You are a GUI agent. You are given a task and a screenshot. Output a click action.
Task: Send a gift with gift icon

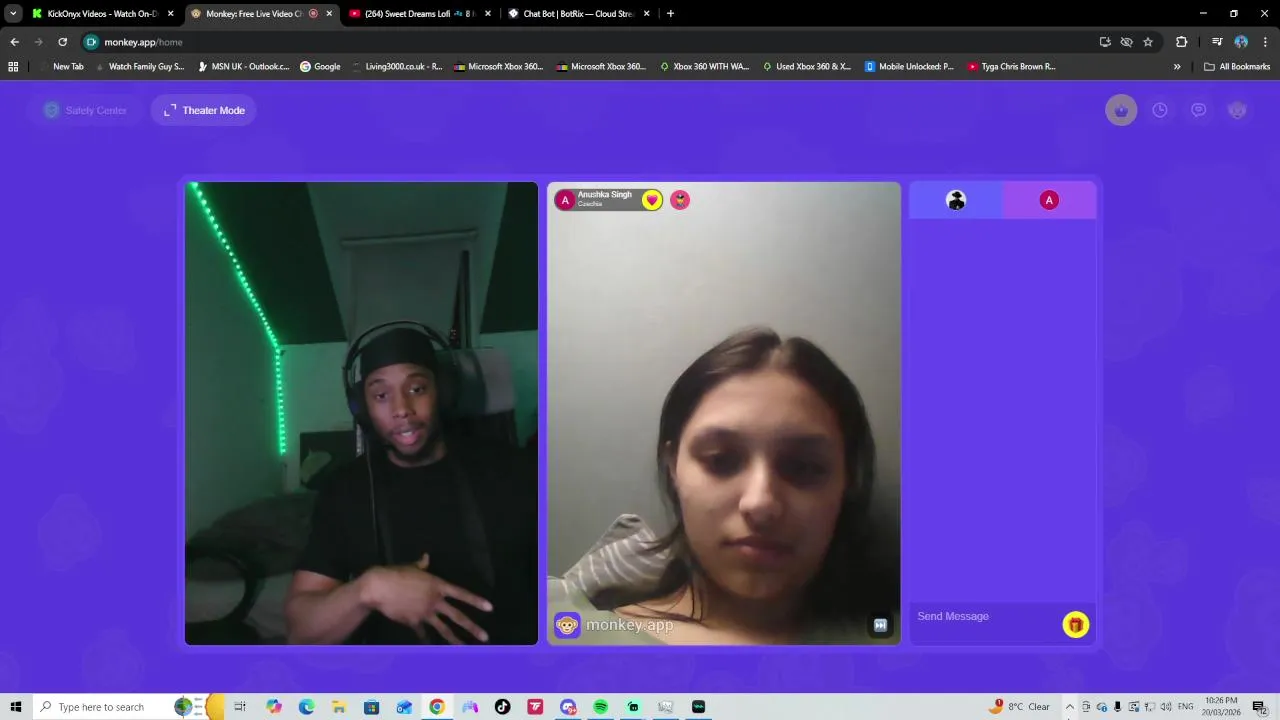(x=1075, y=625)
